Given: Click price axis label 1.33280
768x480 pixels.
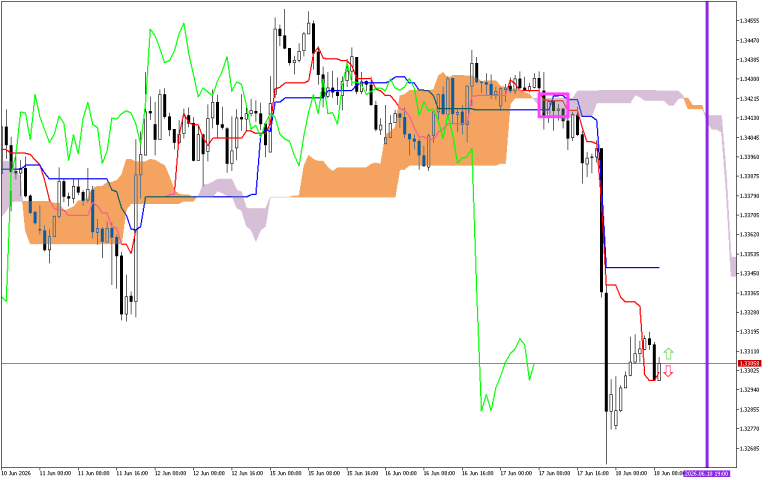Looking at the screenshot, I should pyautogui.click(x=750, y=312).
